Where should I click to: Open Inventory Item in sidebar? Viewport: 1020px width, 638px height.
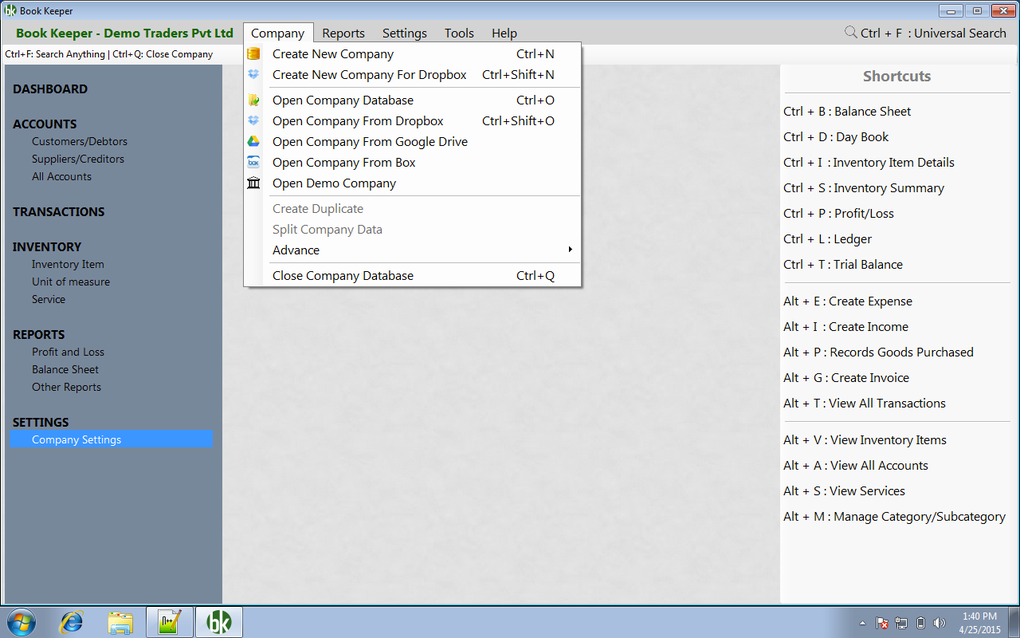[68, 264]
